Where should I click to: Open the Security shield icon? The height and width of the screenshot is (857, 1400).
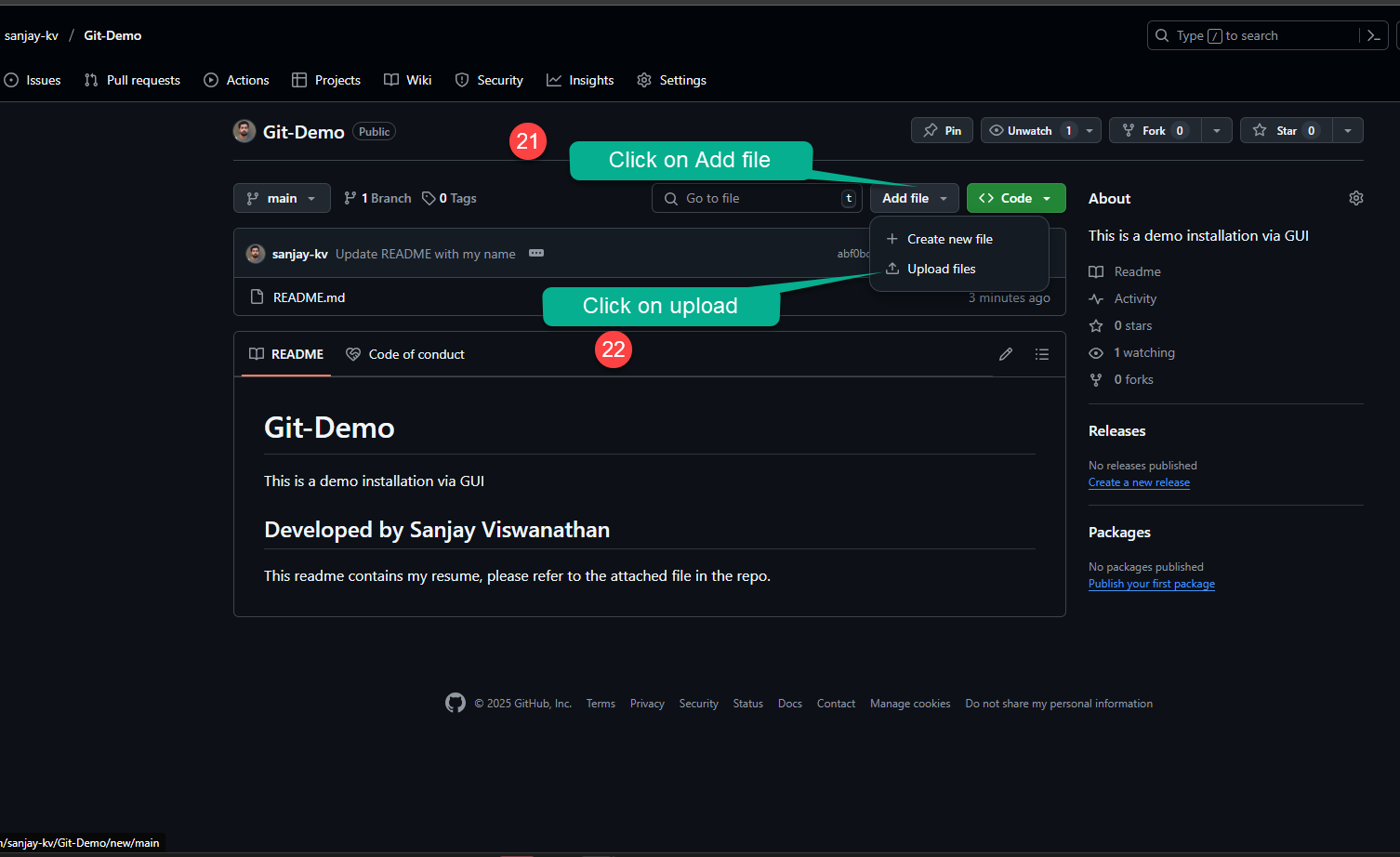pyautogui.click(x=462, y=80)
